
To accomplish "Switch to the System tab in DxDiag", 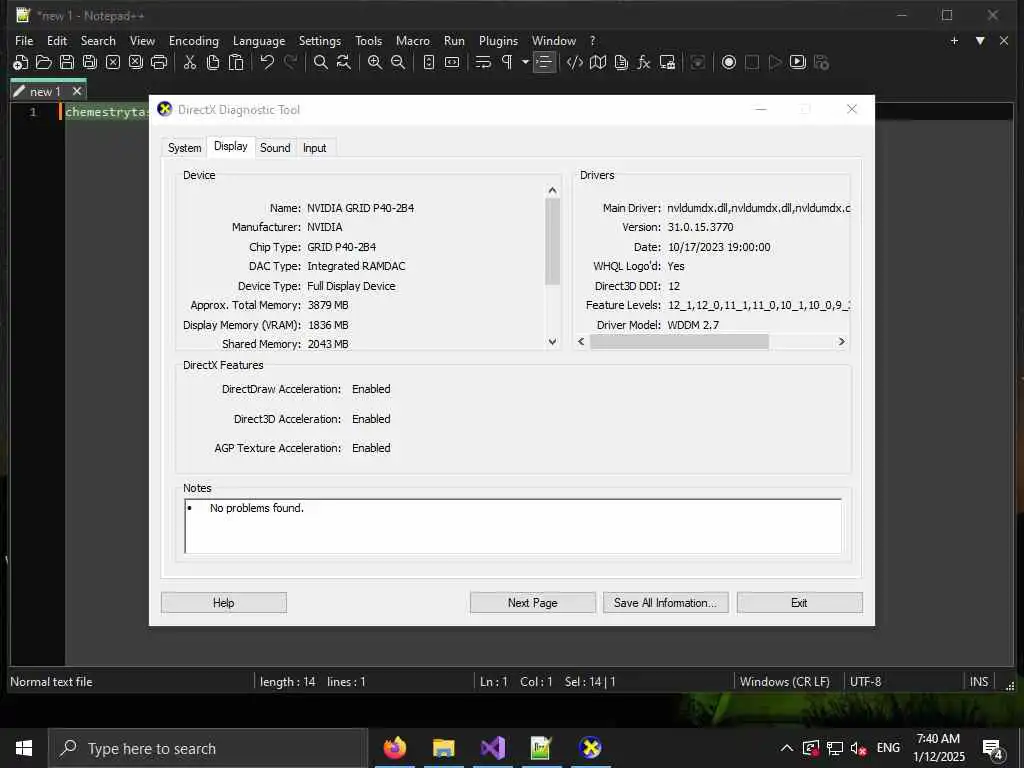I will click(x=185, y=148).
